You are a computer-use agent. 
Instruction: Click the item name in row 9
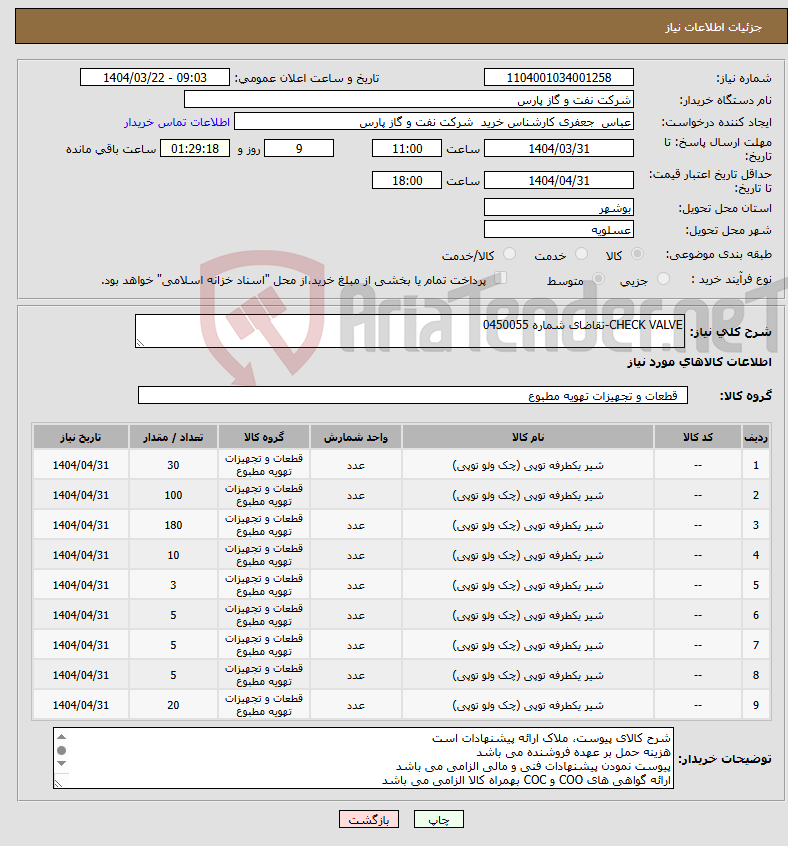point(528,705)
